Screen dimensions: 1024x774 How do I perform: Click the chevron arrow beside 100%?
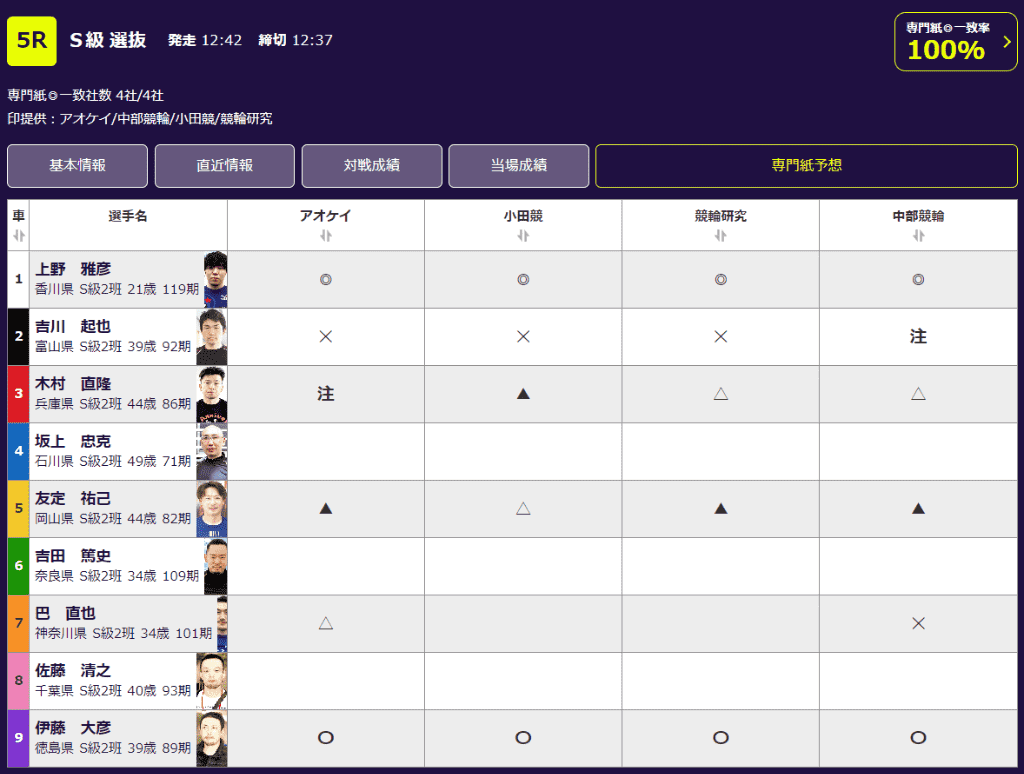pyautogui.click(x=1005, y=42)
